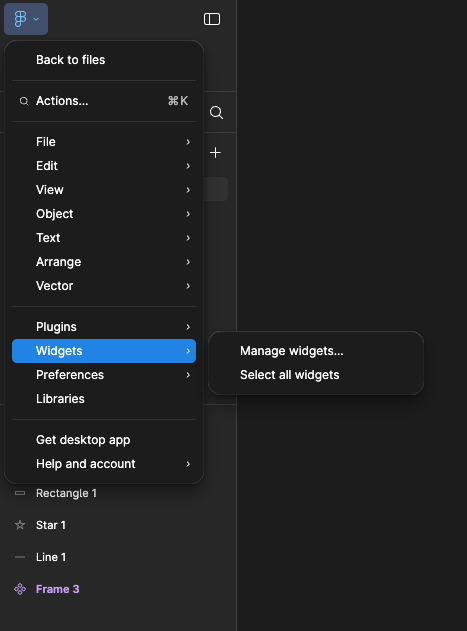This screenshot has height=631, width=467.
Task: Select Back to files
Action: (104, 60)
